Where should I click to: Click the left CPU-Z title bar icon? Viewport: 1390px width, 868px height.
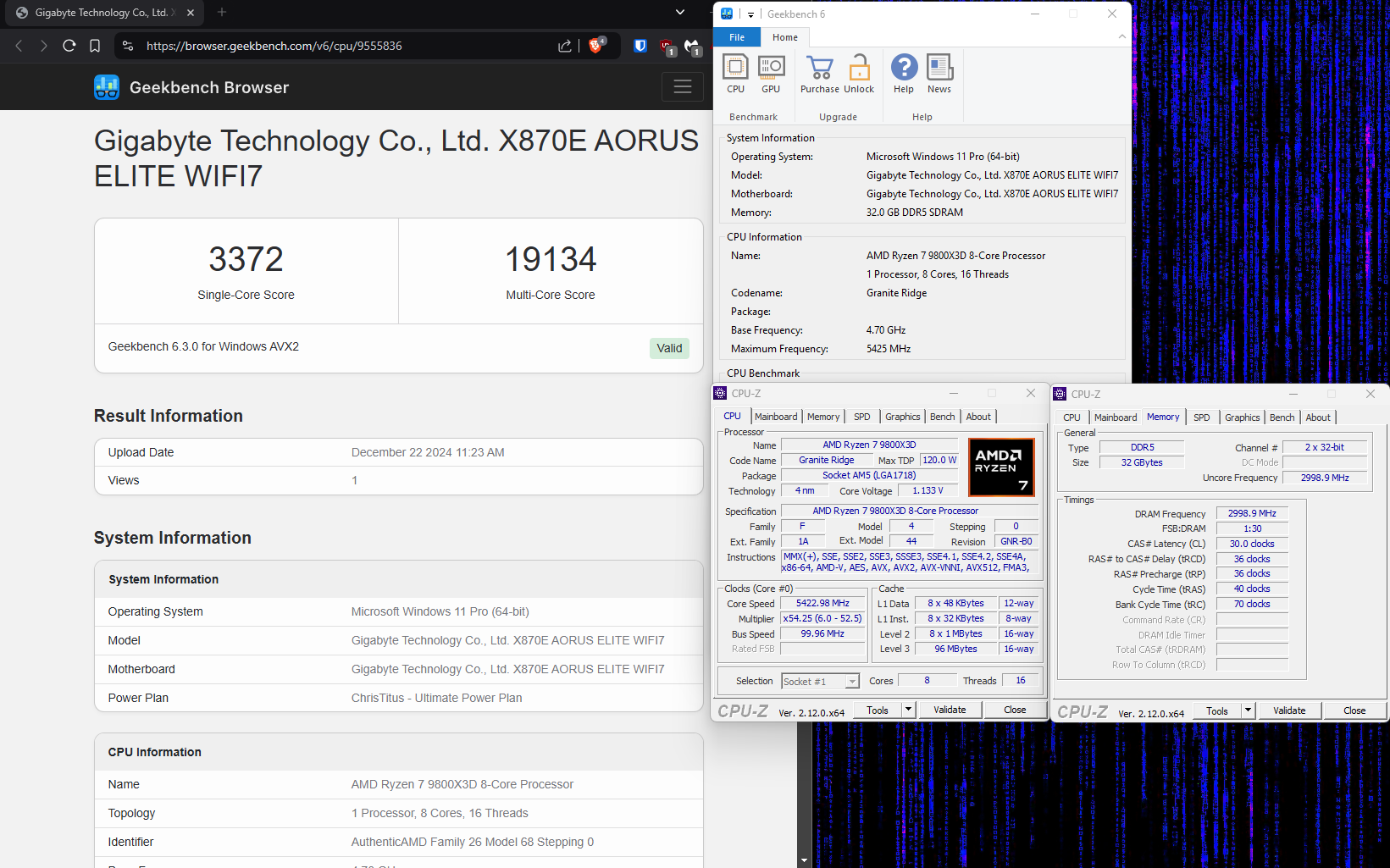point(720,393)
